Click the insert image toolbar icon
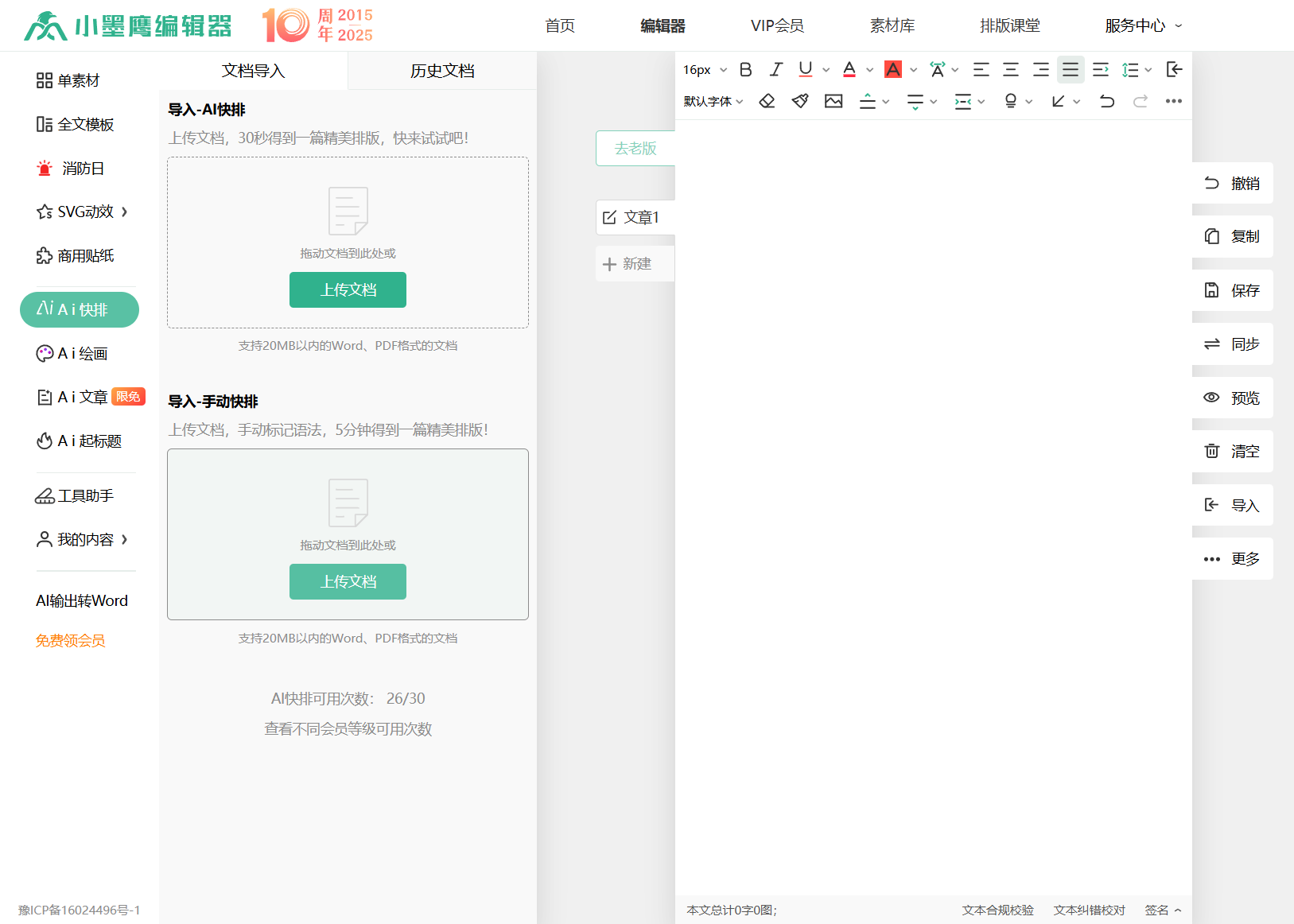This screenshot has width=1294, height=924. click(834, 101)
